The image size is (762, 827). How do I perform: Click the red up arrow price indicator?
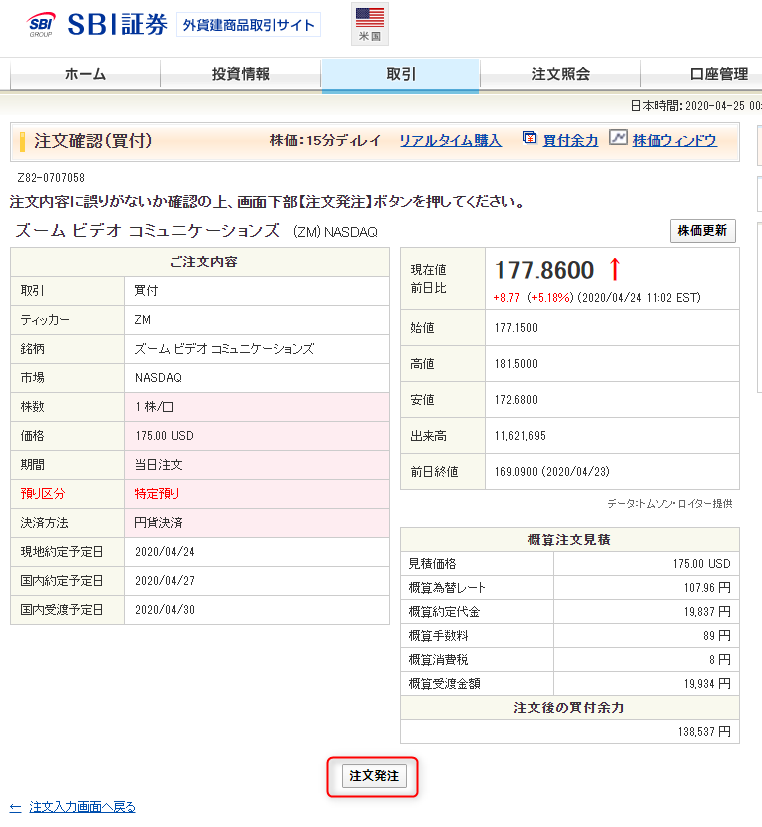pos(614,269)
